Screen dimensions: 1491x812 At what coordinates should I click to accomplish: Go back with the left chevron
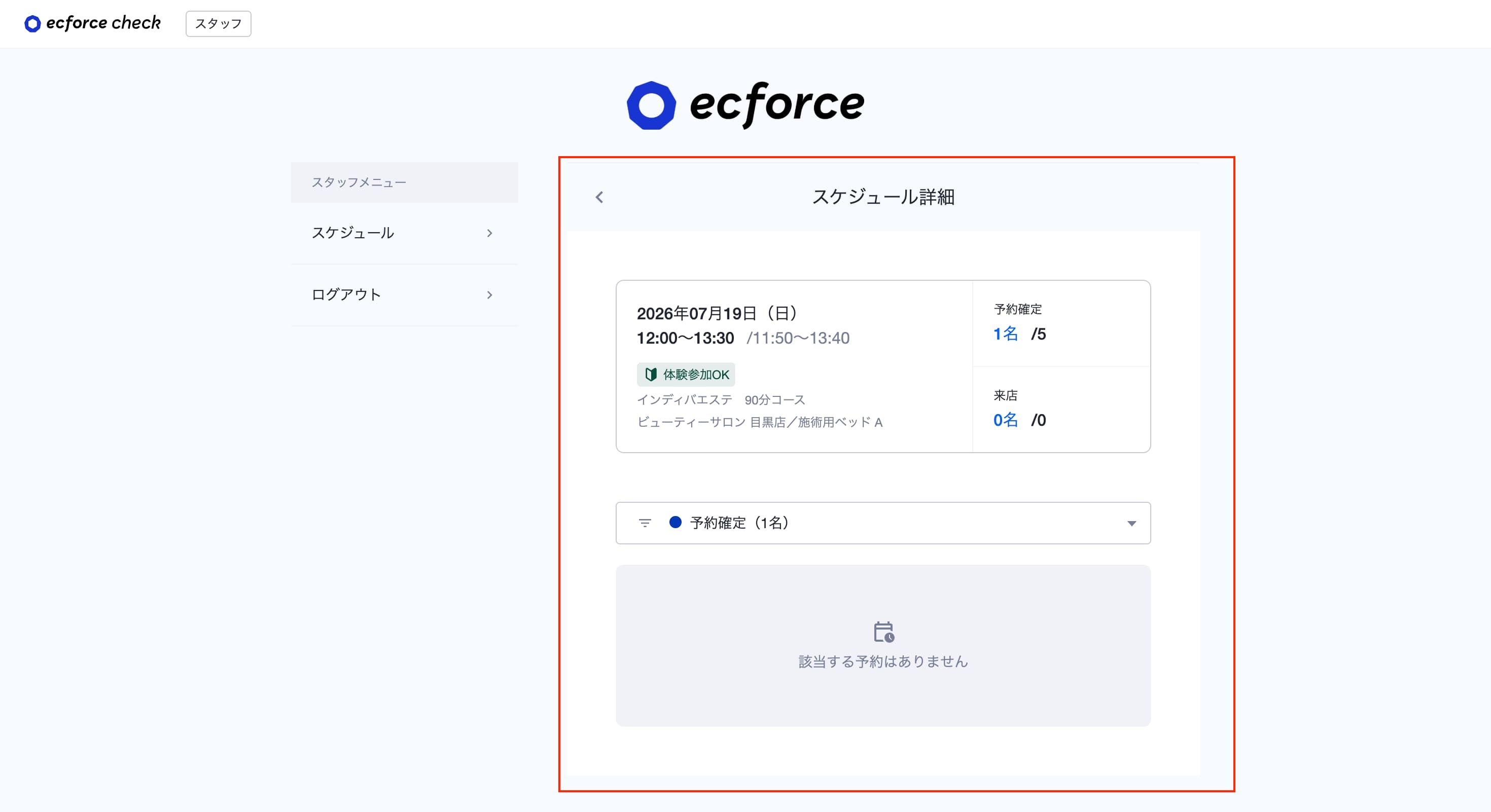[599, 197]
